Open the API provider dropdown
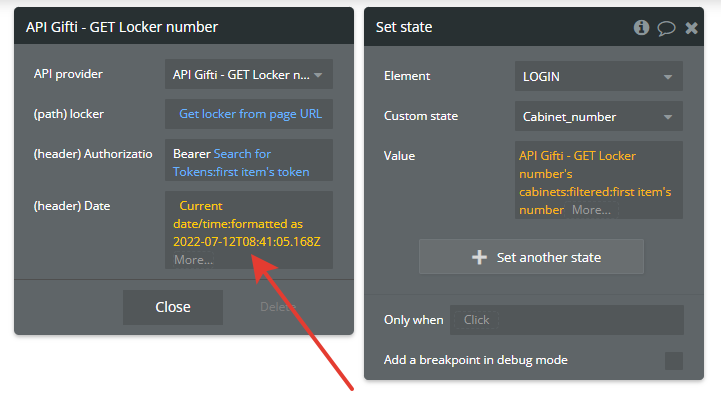Viewport: 721px width, 398px height. [x=249, y=74]
